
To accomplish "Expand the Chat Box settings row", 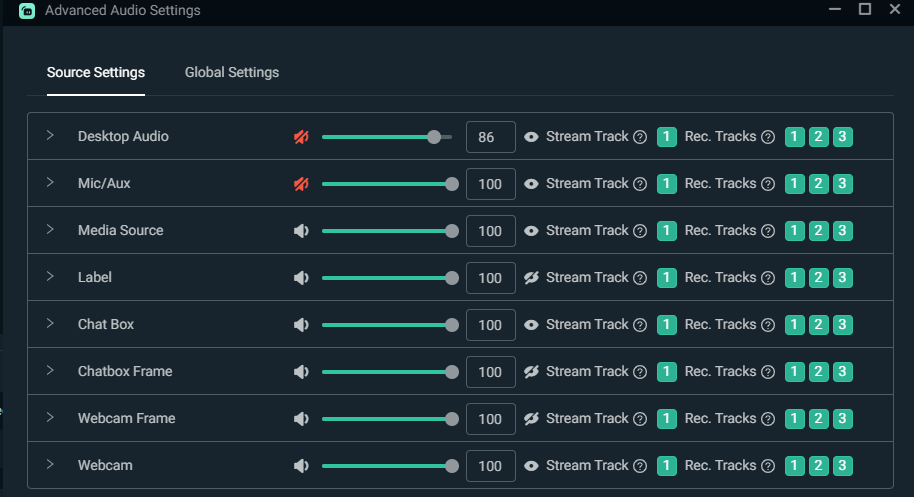I will tap(50, 324).
